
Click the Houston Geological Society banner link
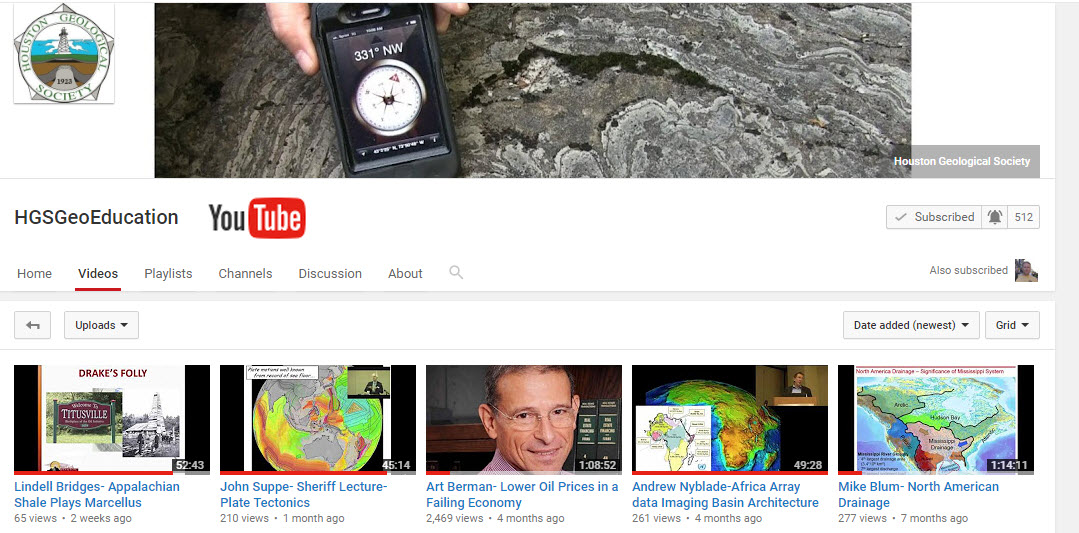tap(961, 162)
